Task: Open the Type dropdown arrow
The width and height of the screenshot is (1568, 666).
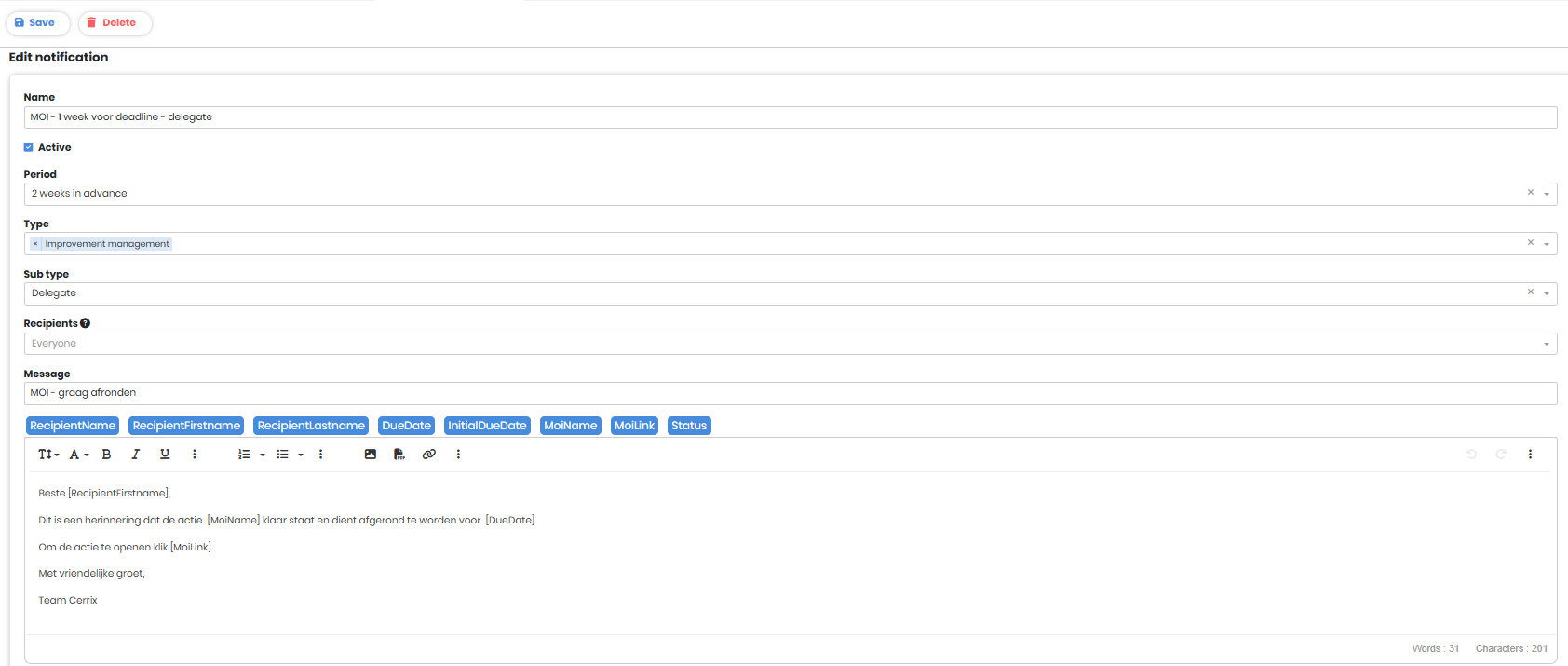Action: pyautogui.click(x=1547, y=244)
